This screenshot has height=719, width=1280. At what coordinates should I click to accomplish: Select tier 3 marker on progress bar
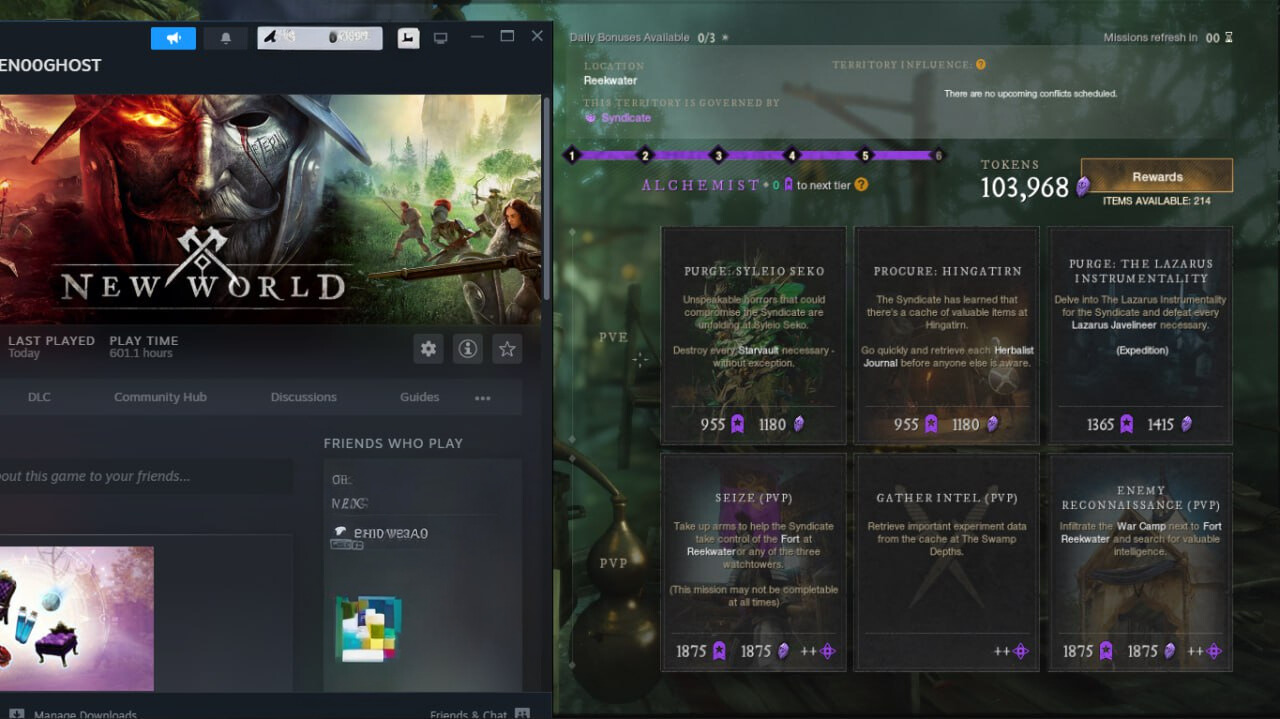tap(717, 155)
